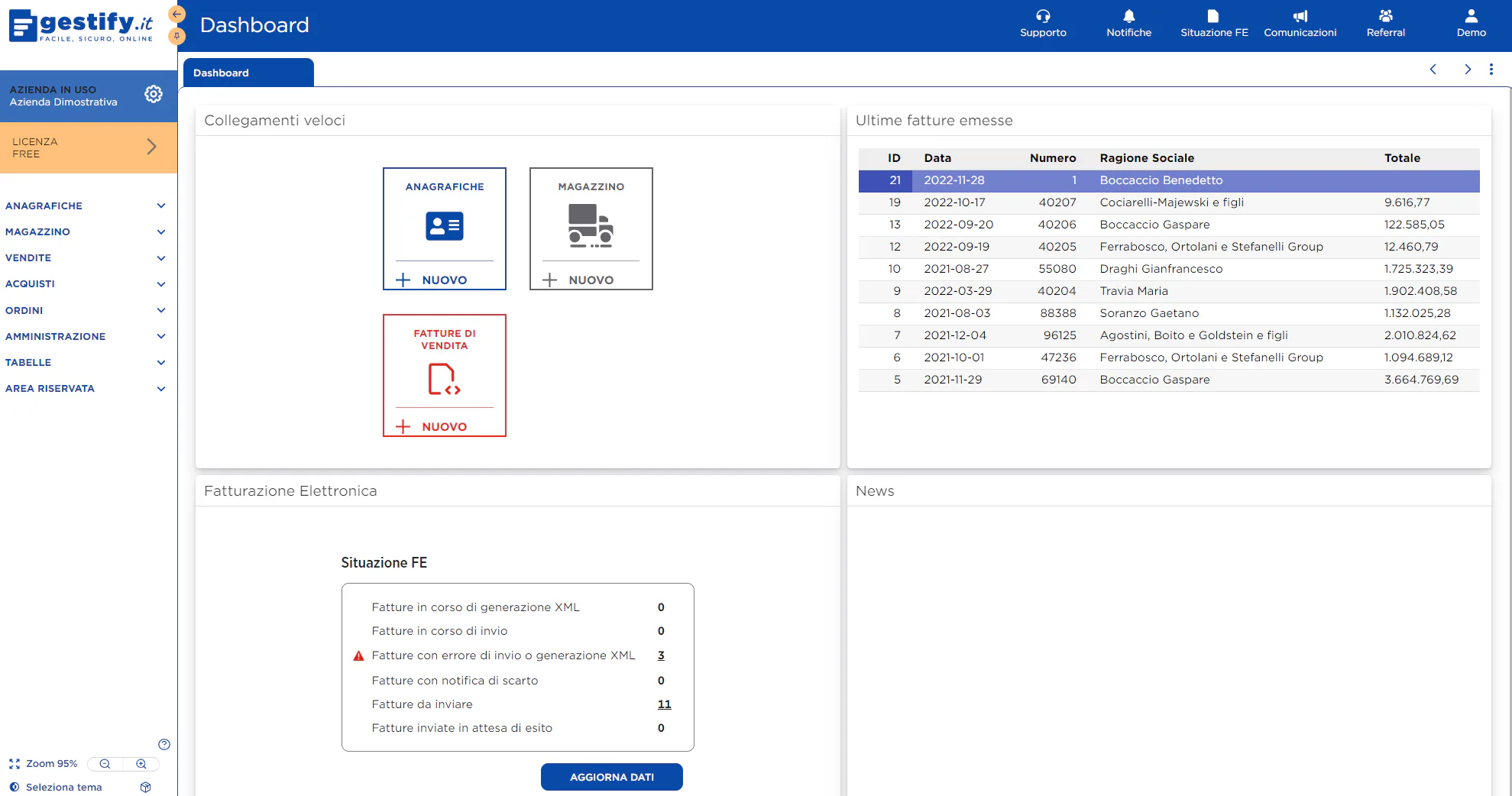Screen dimensions: 1512x796
Task: Click invoice number 69140
Action: (x=1058, y=380)
